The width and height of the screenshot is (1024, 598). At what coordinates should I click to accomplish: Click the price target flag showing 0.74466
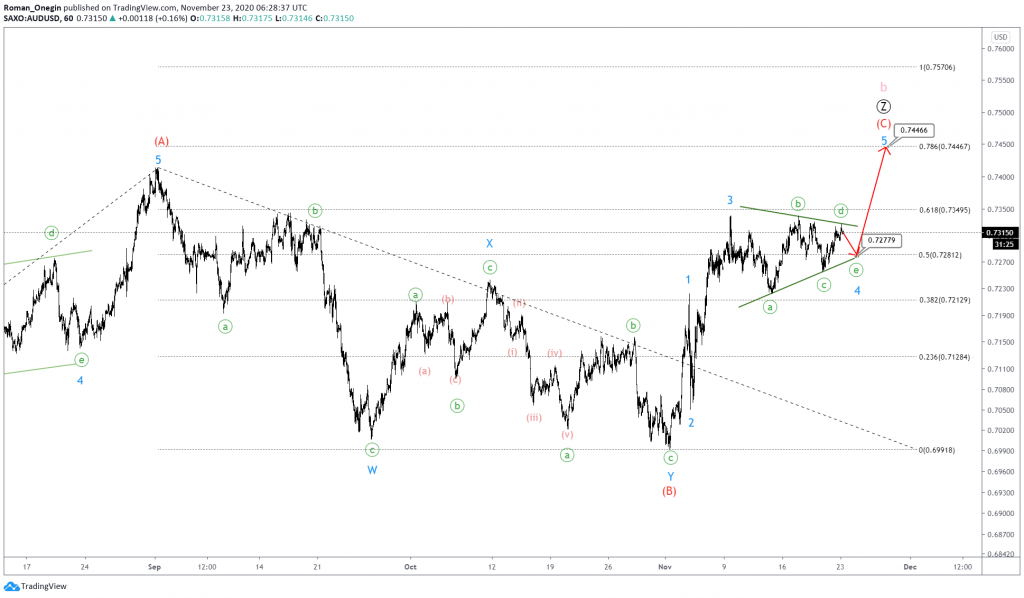[915, 130]
